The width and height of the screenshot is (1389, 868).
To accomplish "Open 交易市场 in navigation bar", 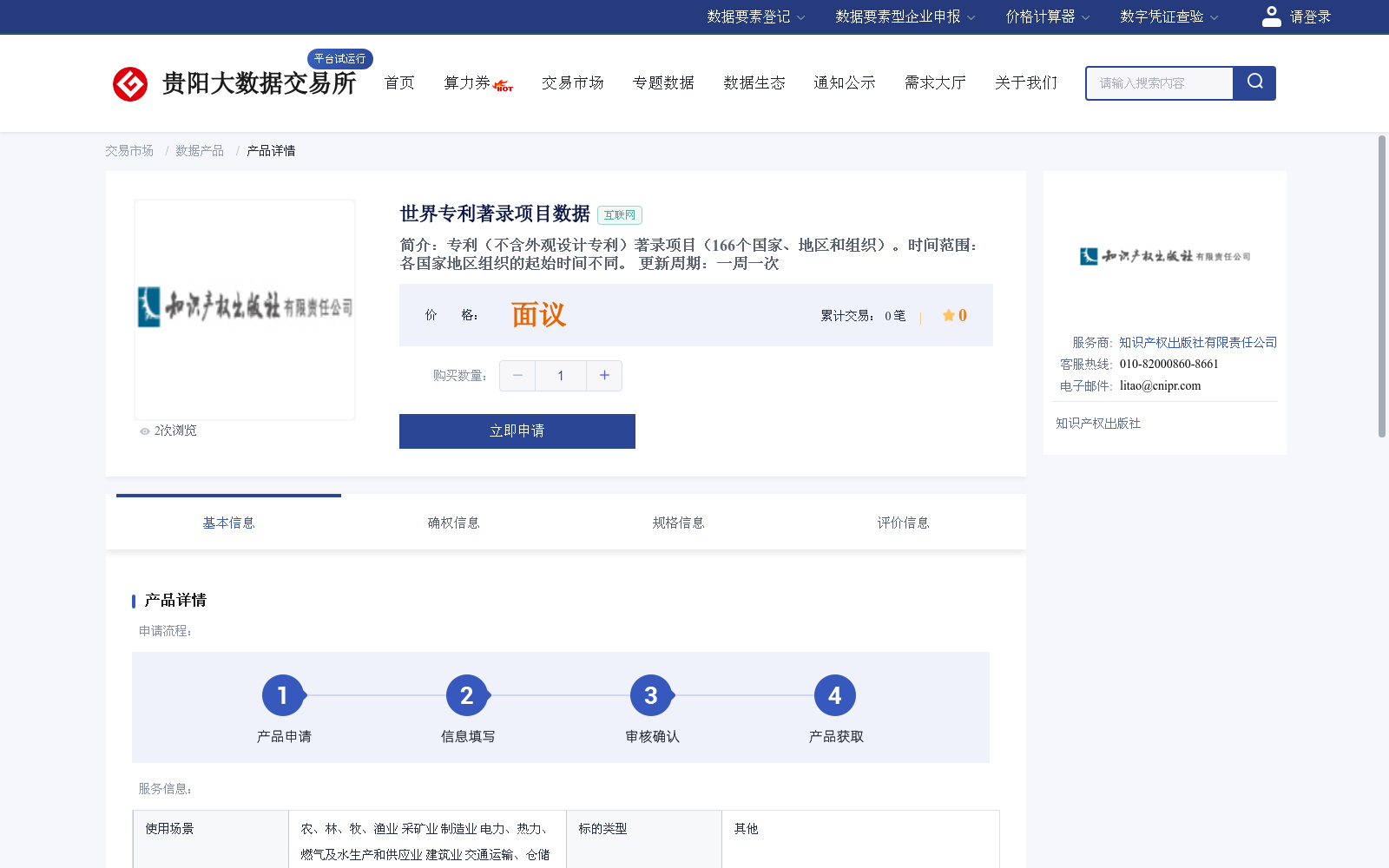I will pos(573,82).
